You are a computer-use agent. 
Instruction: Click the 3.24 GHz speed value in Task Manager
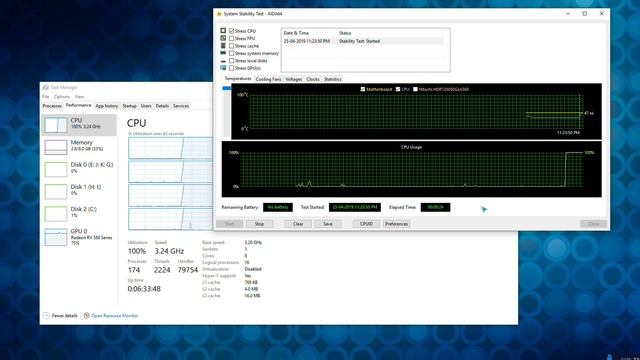pyautogui.click(x=169, y=251)
